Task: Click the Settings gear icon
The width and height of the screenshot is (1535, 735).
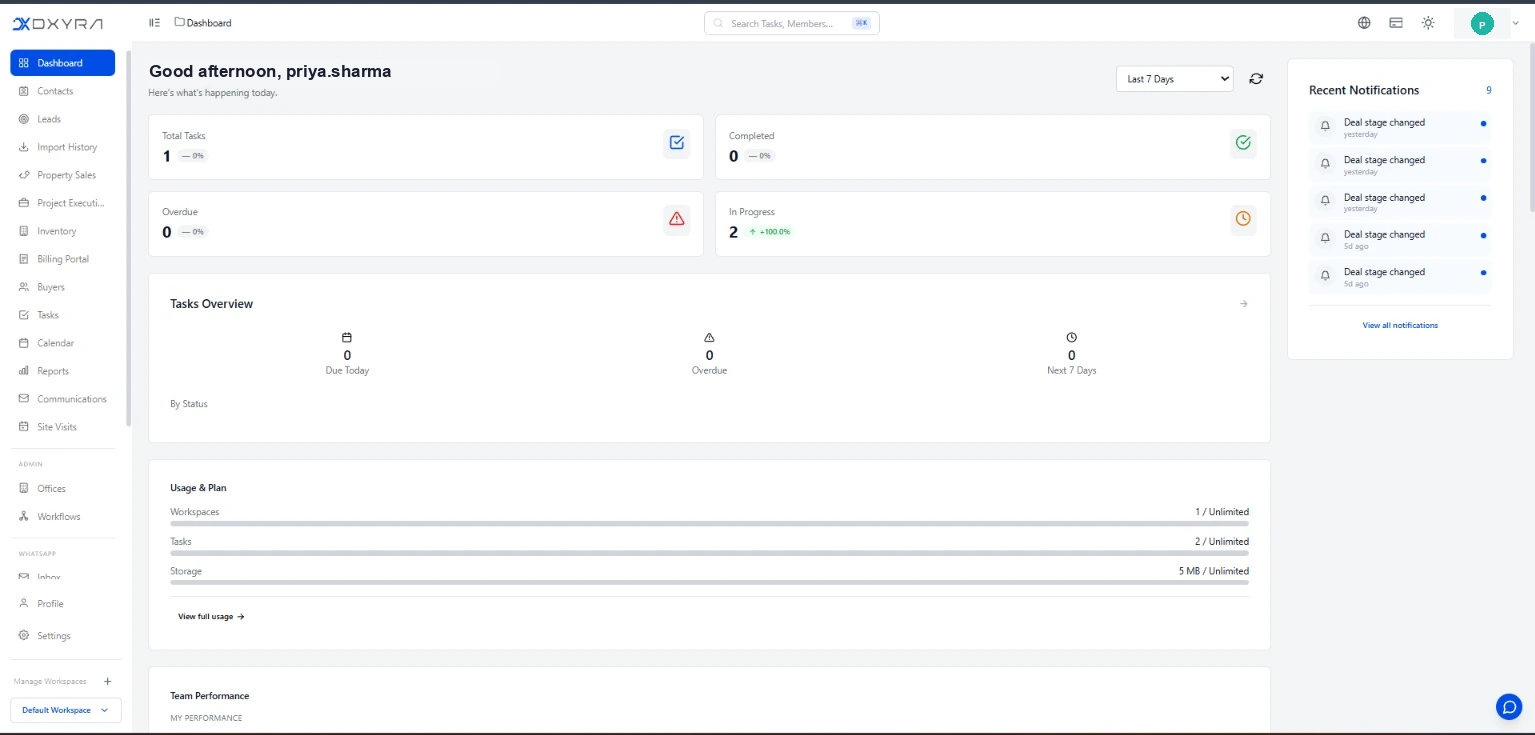Action: pyautogui.click(x=25, y=636)
